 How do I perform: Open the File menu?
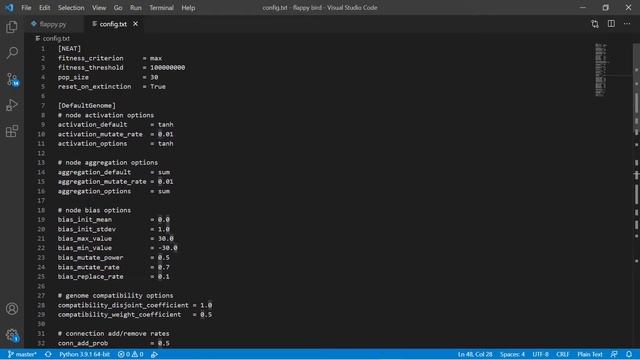click(26, 7)
